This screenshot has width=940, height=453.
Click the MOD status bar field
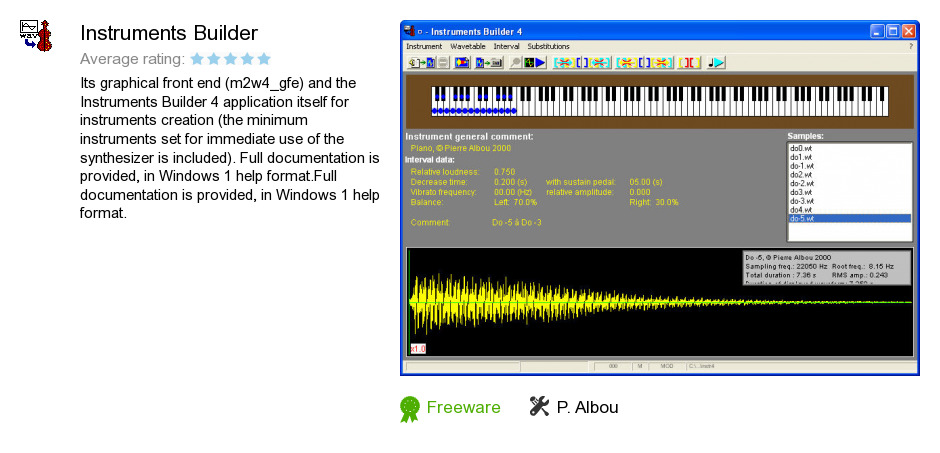pos(667,366)
